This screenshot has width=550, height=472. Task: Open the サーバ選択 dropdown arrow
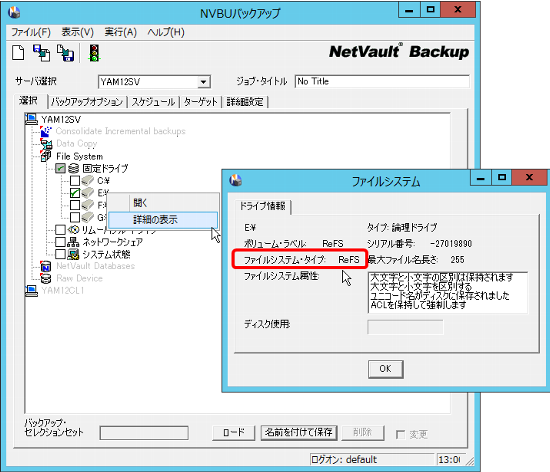pos(203,82)
